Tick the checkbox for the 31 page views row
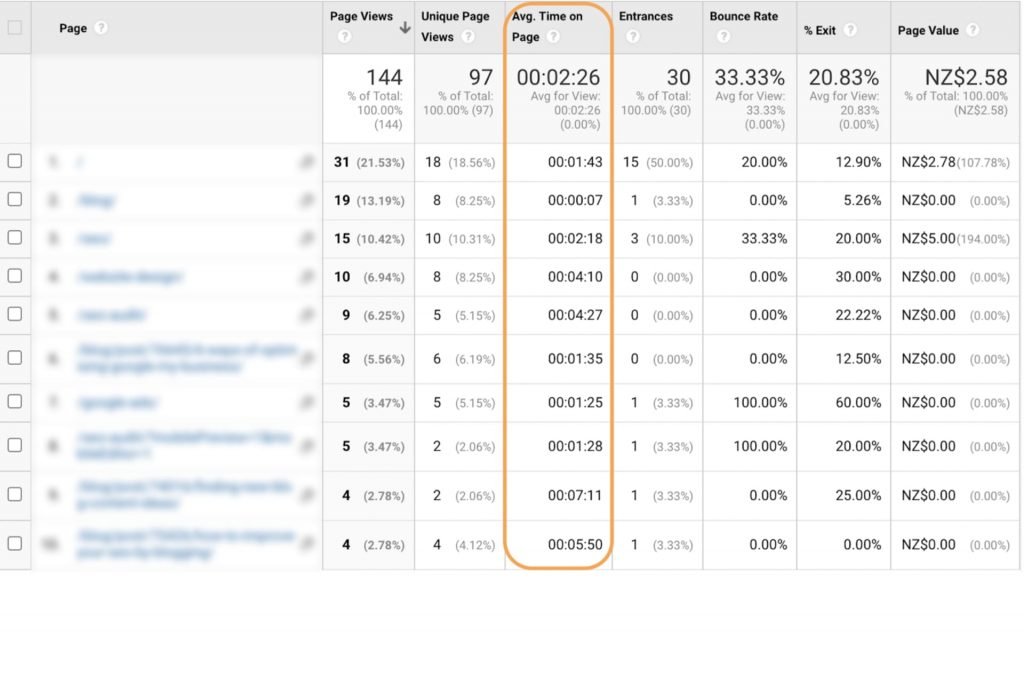Viewport: 1024px width, 683px height. click(x=14, y=161)
